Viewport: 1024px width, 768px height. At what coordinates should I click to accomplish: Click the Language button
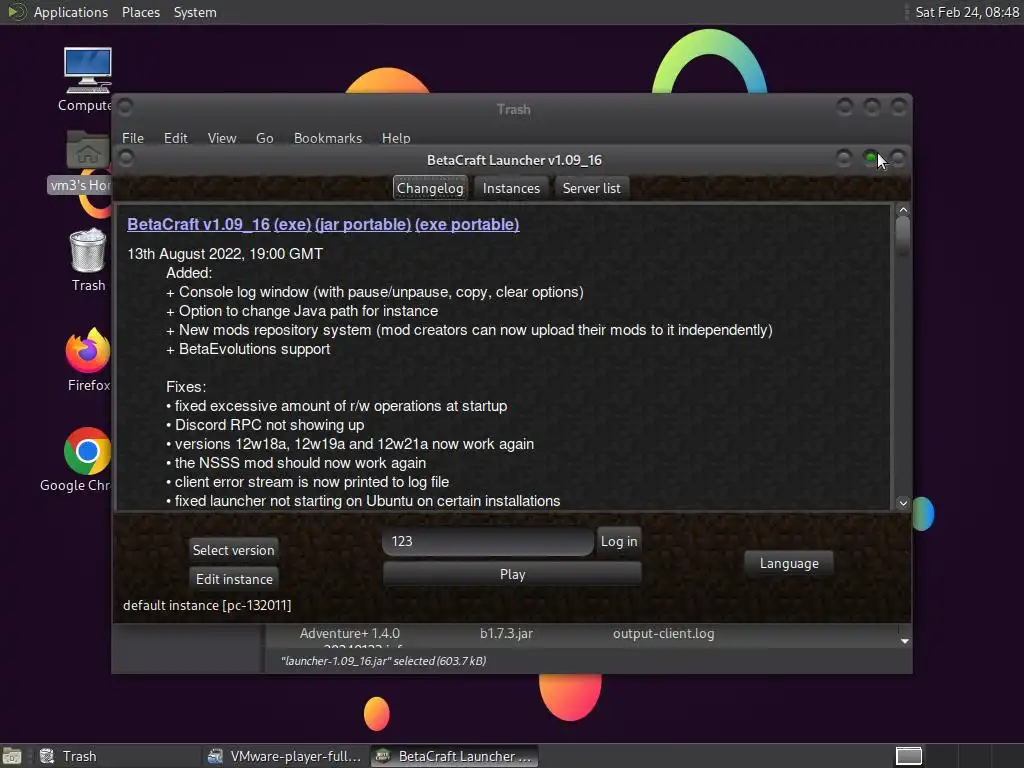pyautogui.click(x=789, y=563)
